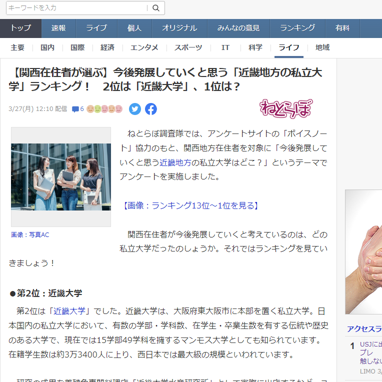
Task: Open the 近畿地方 inline link
Action: click(175, 163)
